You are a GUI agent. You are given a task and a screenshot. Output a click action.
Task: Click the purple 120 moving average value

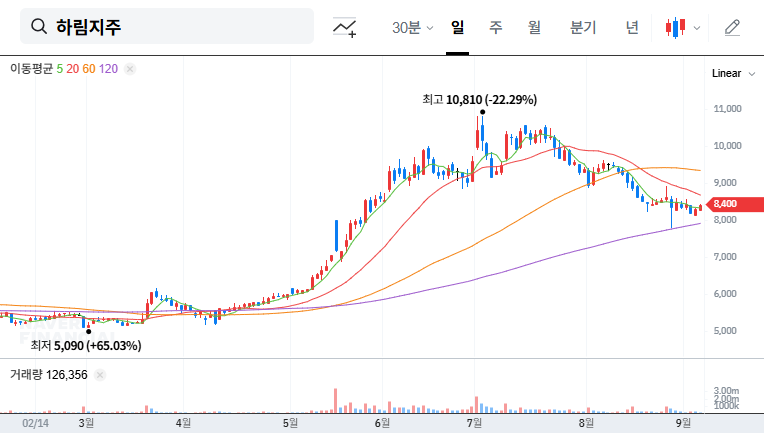point(108,69)
